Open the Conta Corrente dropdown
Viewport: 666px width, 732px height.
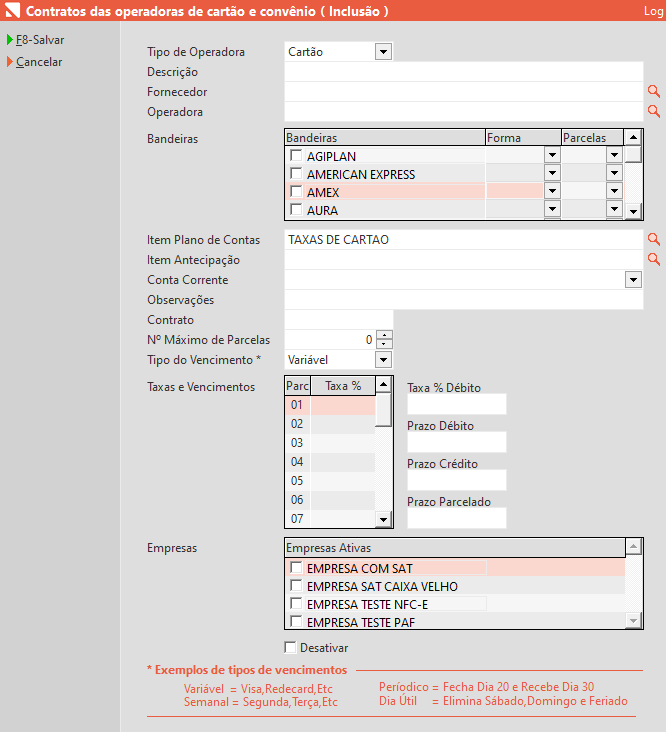(x=633, y=280)
